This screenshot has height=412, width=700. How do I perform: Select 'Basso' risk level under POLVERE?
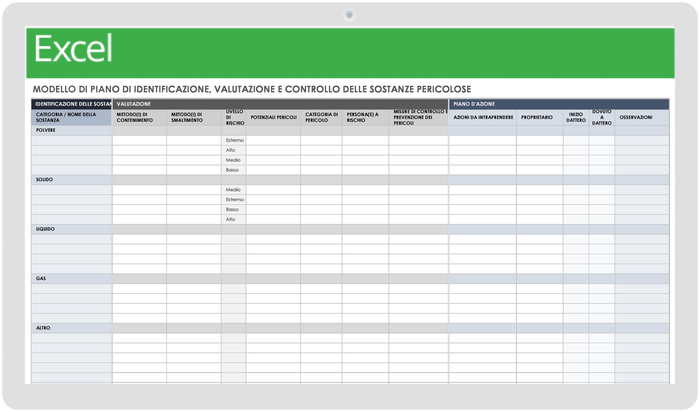click(232, 170)
